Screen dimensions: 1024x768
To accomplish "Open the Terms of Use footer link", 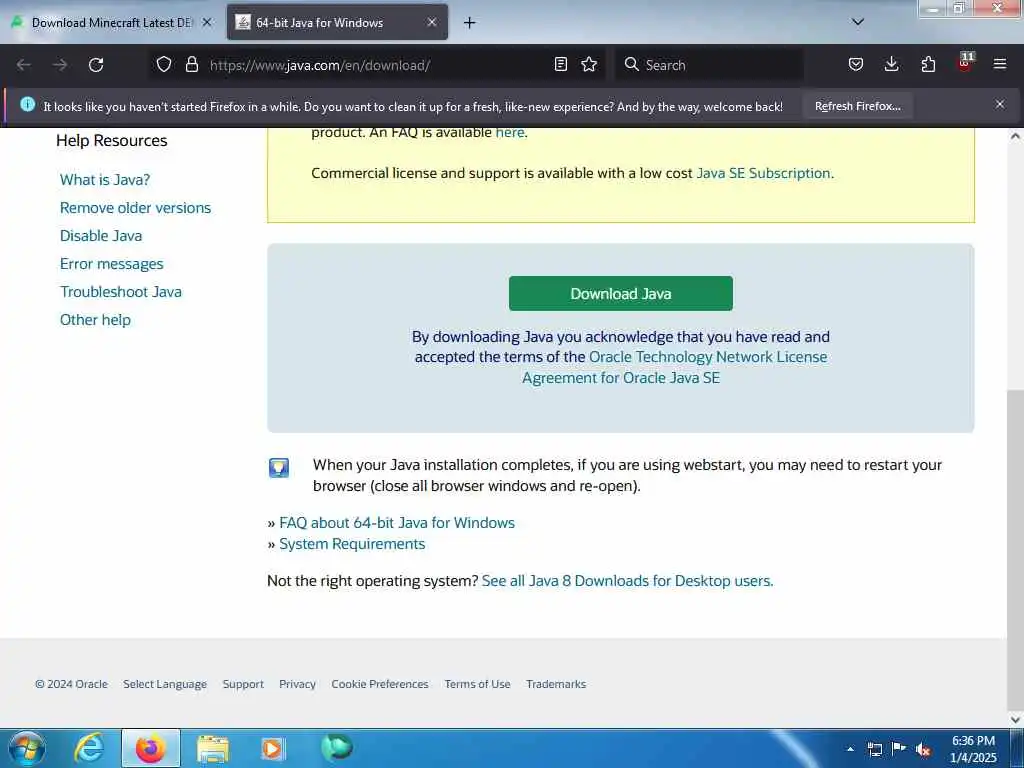I will (x=477, y=684).
